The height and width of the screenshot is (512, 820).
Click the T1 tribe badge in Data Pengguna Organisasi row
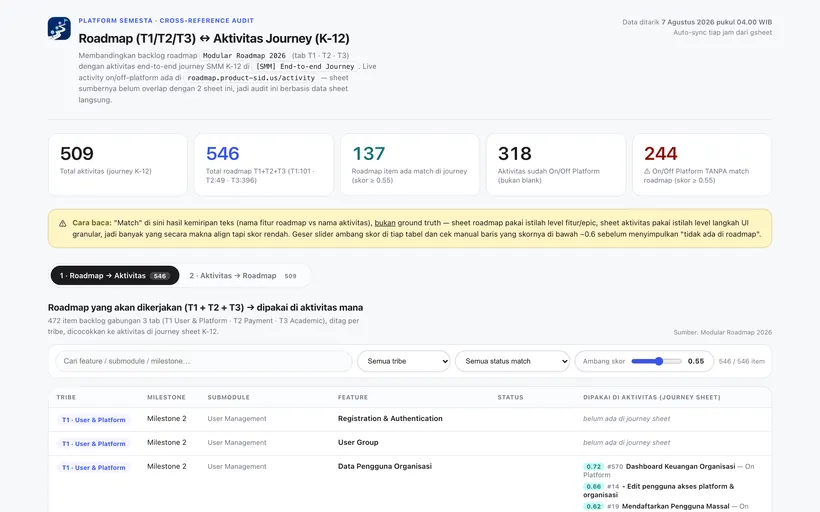(x=94, y=468)
